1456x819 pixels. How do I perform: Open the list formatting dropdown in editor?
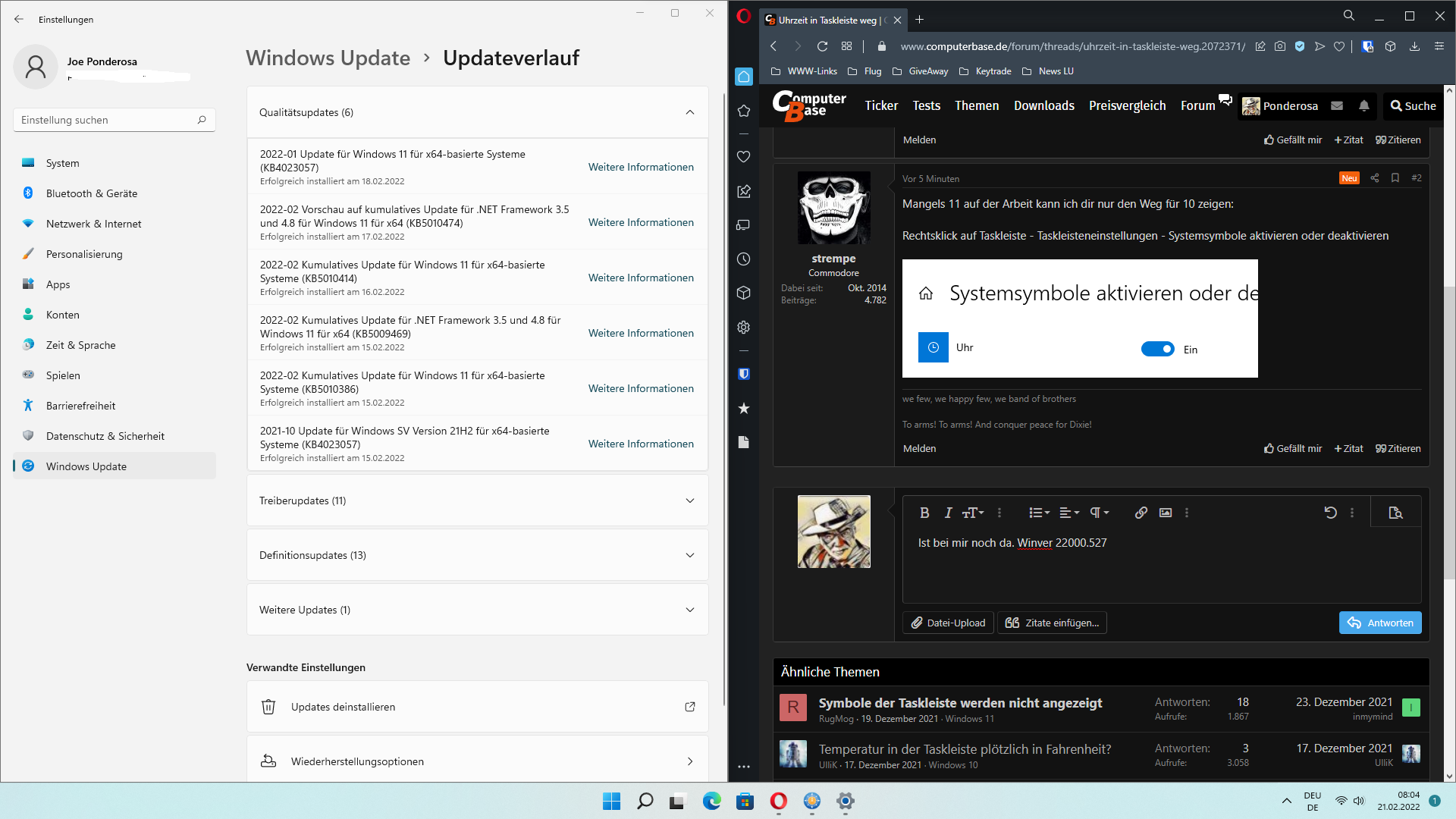pos(1038,513)
